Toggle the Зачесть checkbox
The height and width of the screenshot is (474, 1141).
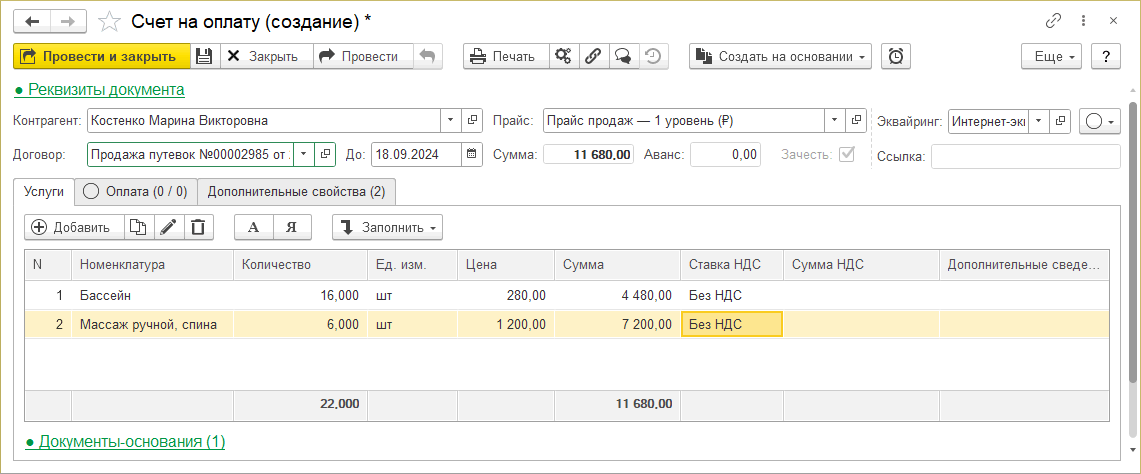point(849,155)
